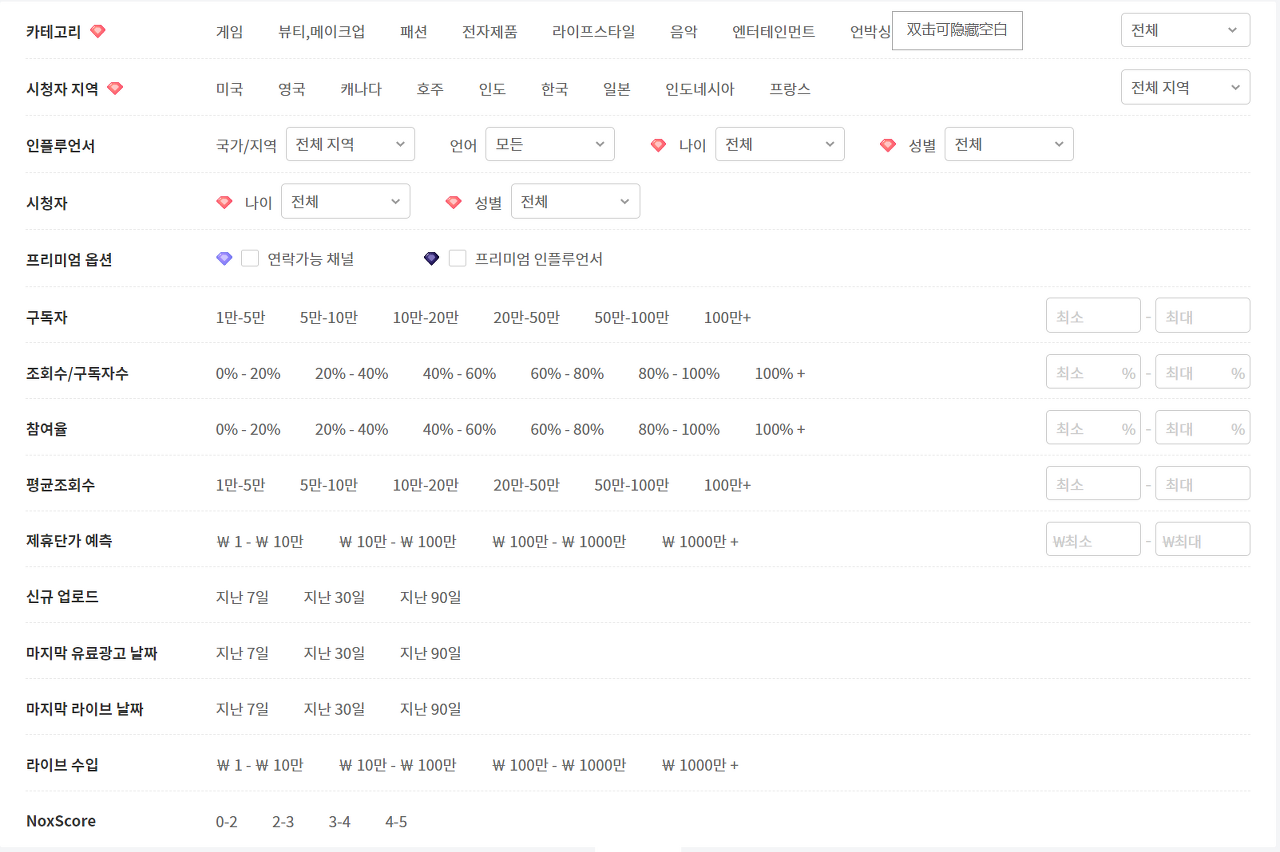The width and height of the screenshot is (1280, 852).
Task: Select 조회수/구독자수 range 100% +
Action: click(x=779, y=373)
